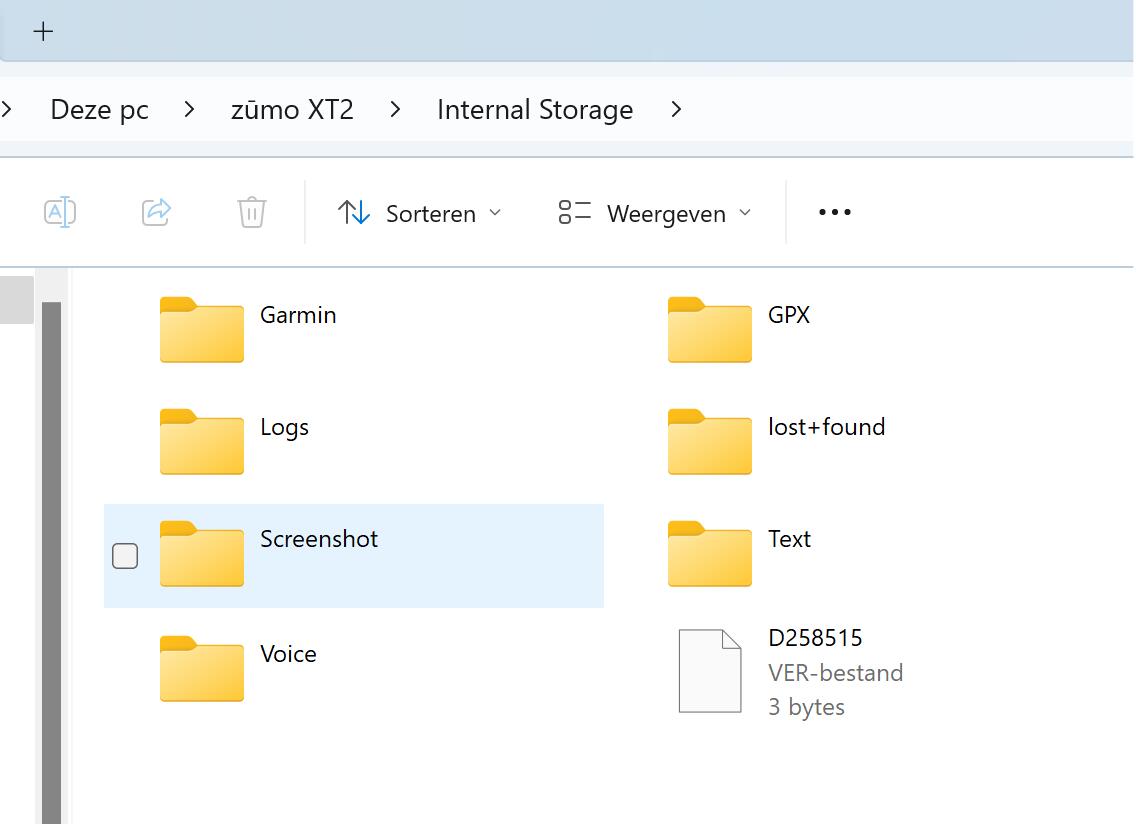Expand the chevron after Deze pc

(x=189, y=109)
